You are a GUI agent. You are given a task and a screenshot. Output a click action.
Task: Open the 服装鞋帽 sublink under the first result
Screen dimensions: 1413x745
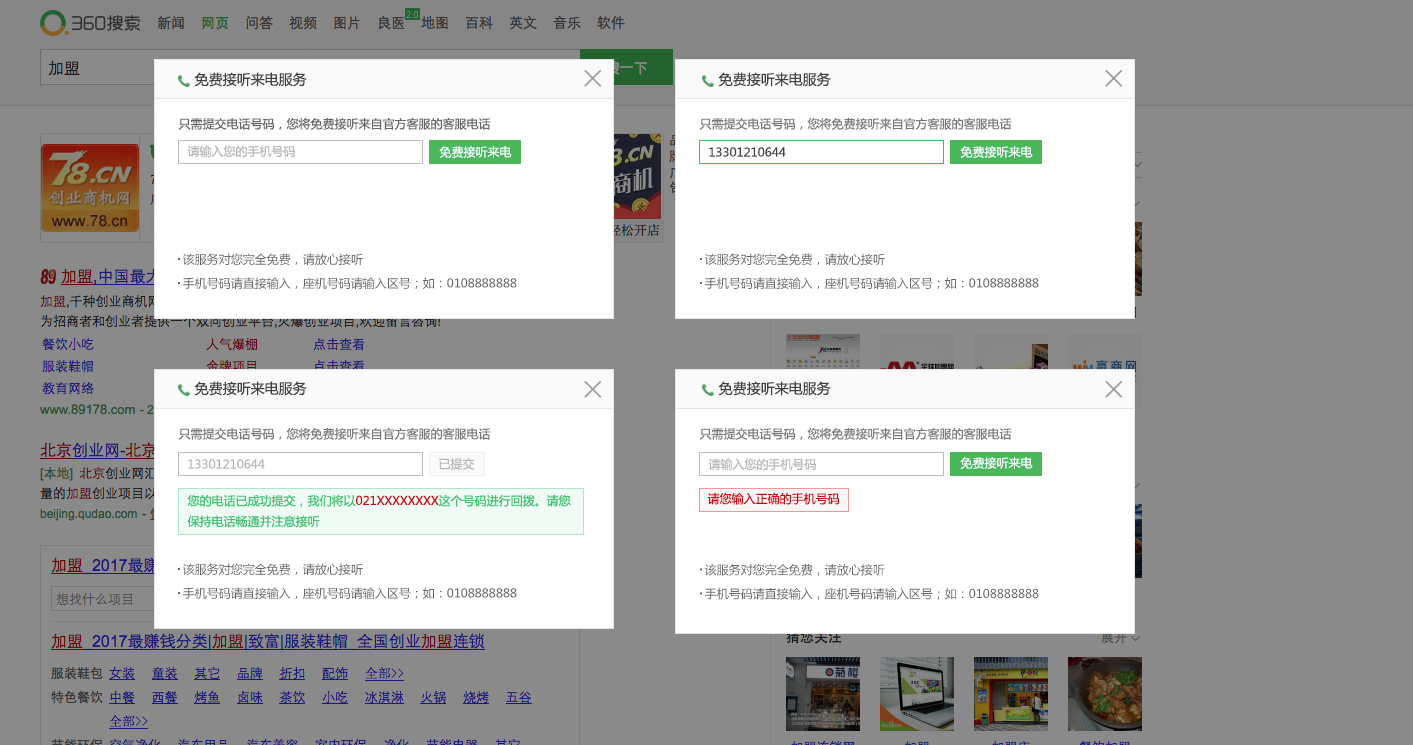click(68, 366)
